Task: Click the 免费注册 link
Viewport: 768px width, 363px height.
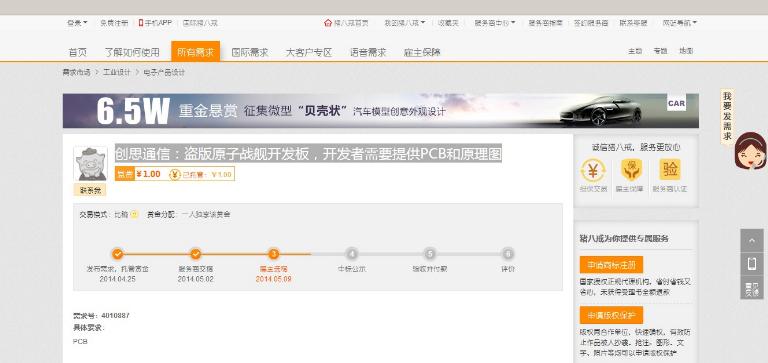Action: click(114, 23)
